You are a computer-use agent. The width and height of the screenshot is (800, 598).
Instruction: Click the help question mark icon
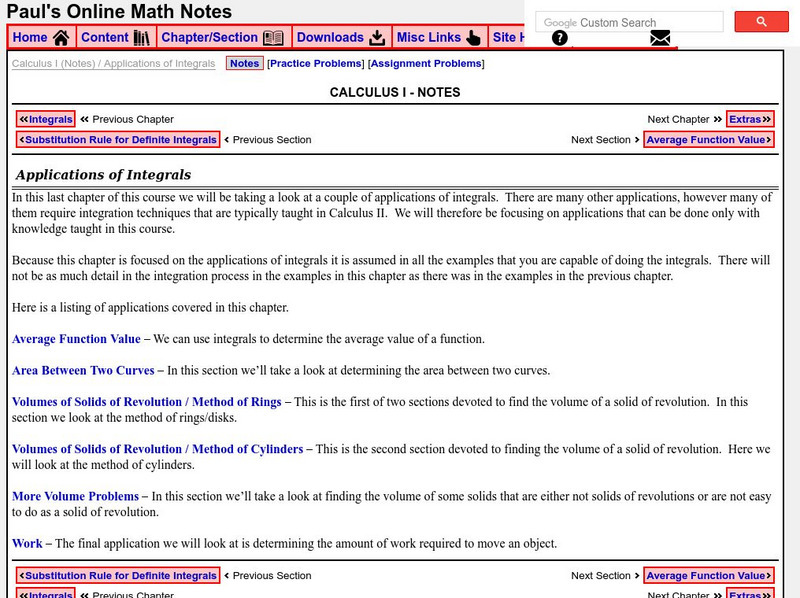(560, 38)
